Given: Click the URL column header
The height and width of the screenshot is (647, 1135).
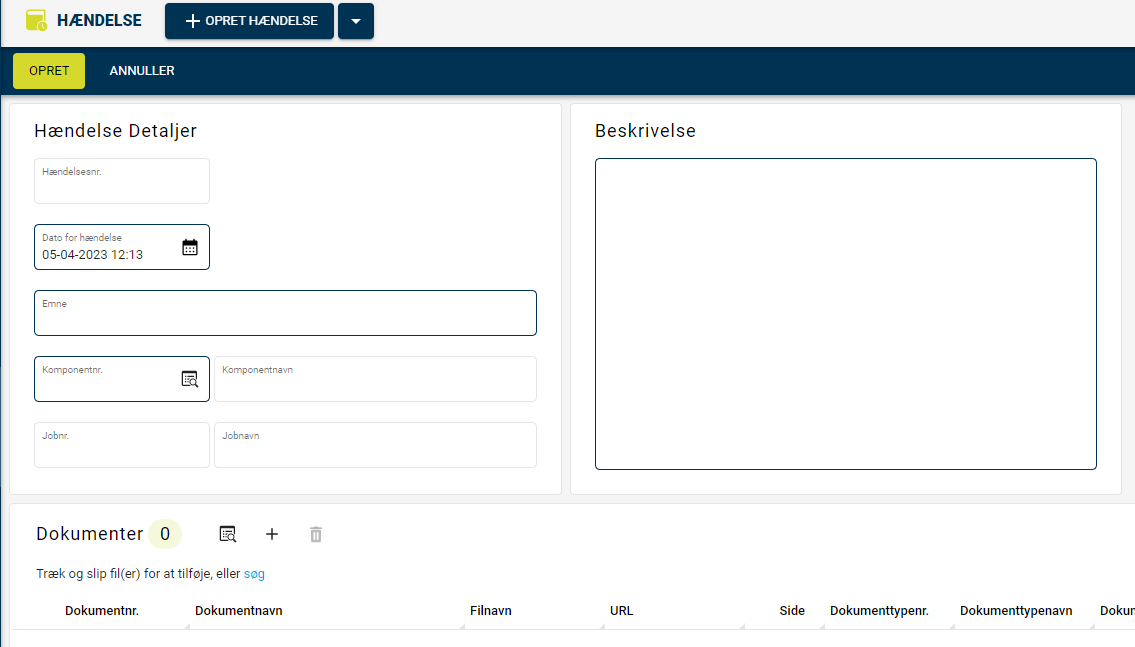Looking at the screenshot, I should click(x=622, y=611).
